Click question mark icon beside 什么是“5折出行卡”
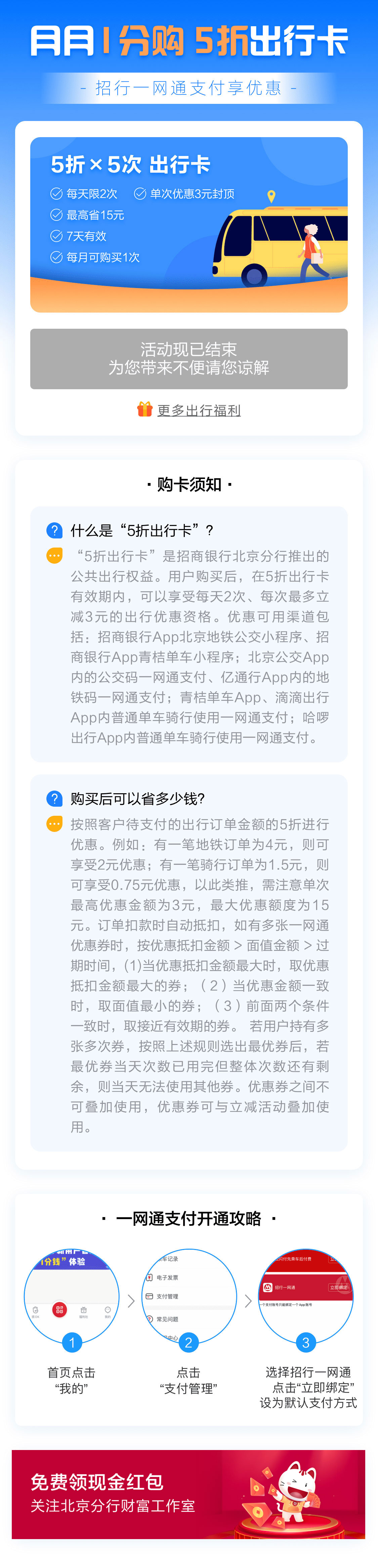 (x=54, y=530)
